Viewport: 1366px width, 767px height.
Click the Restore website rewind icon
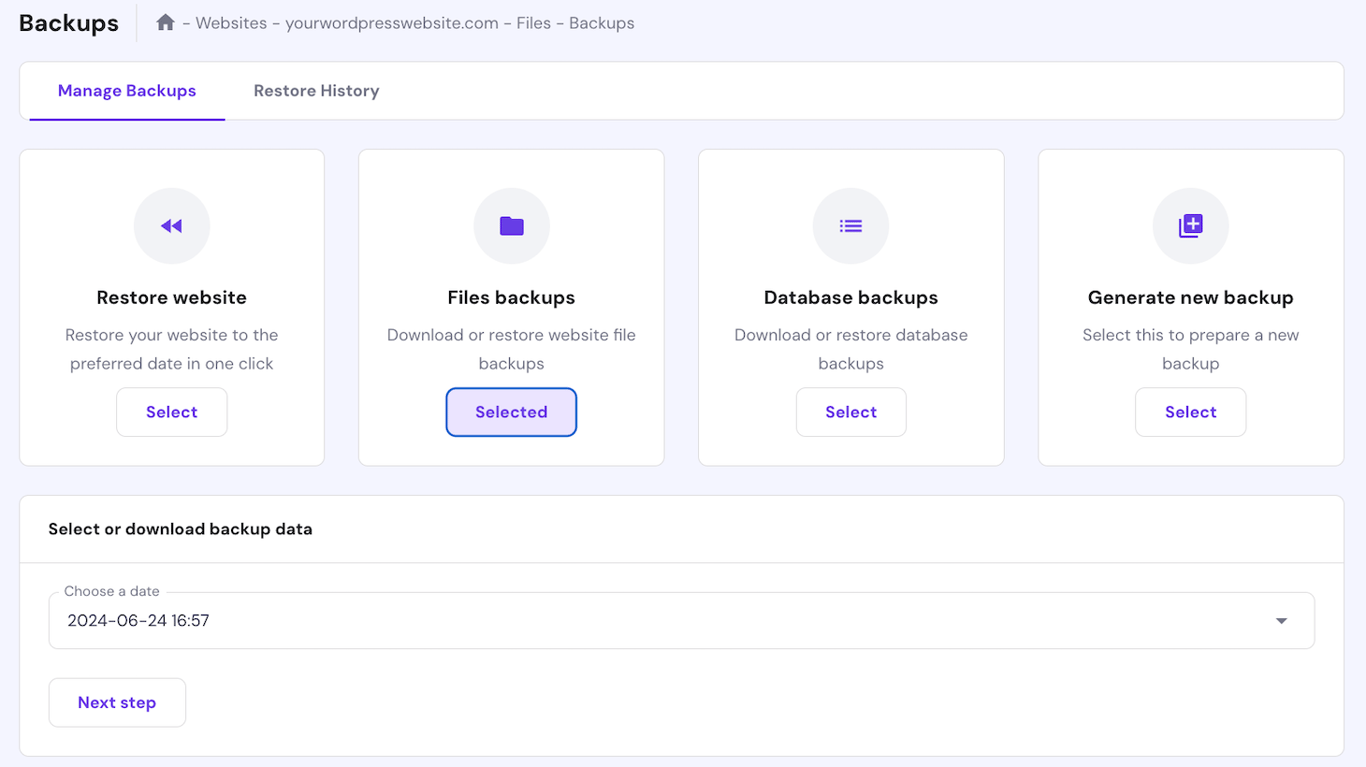[x=171, y=226]
